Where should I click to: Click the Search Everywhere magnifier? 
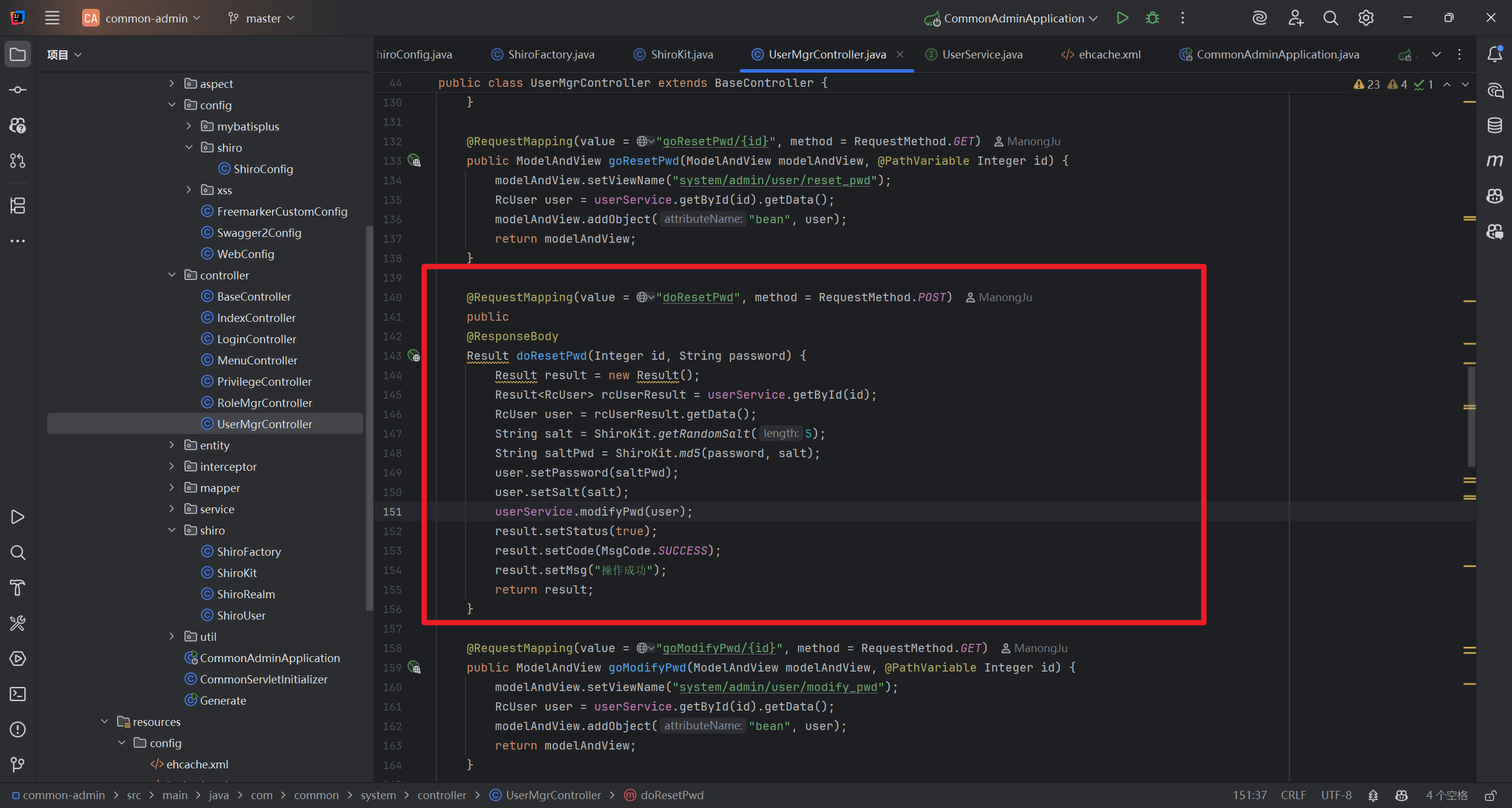pos(1331,18)
